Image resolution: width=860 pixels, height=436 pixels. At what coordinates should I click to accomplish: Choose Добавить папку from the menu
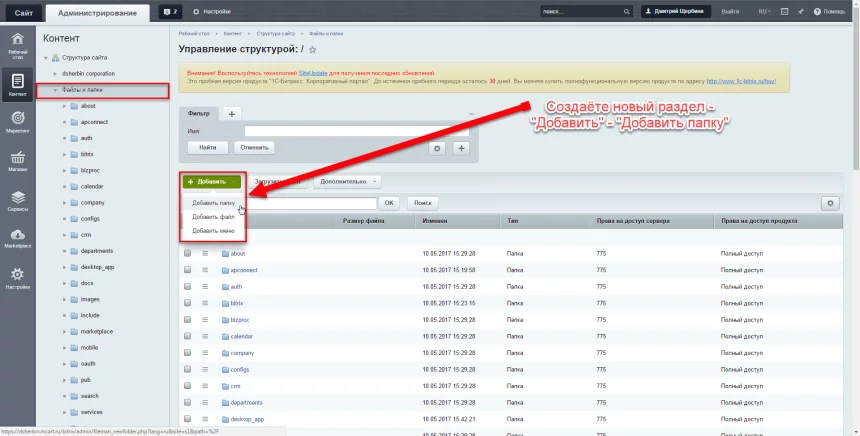tap(214, 203)
